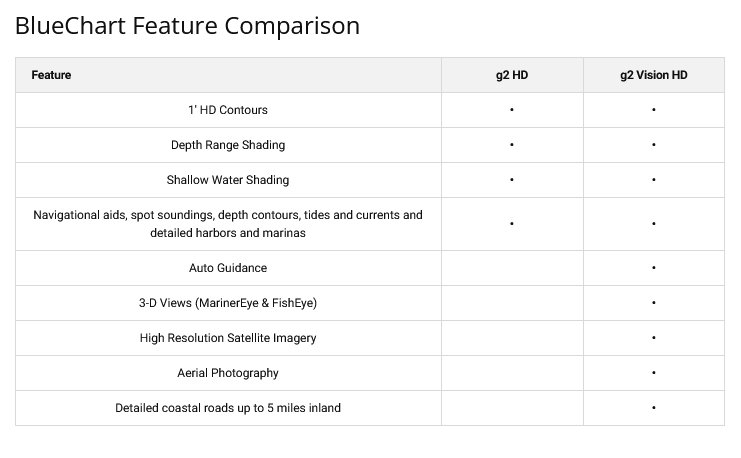The width and height of the screenshot is (741, 458).
Task: Click the g2 Vision HD column header
Action: (x=653, y=75)
